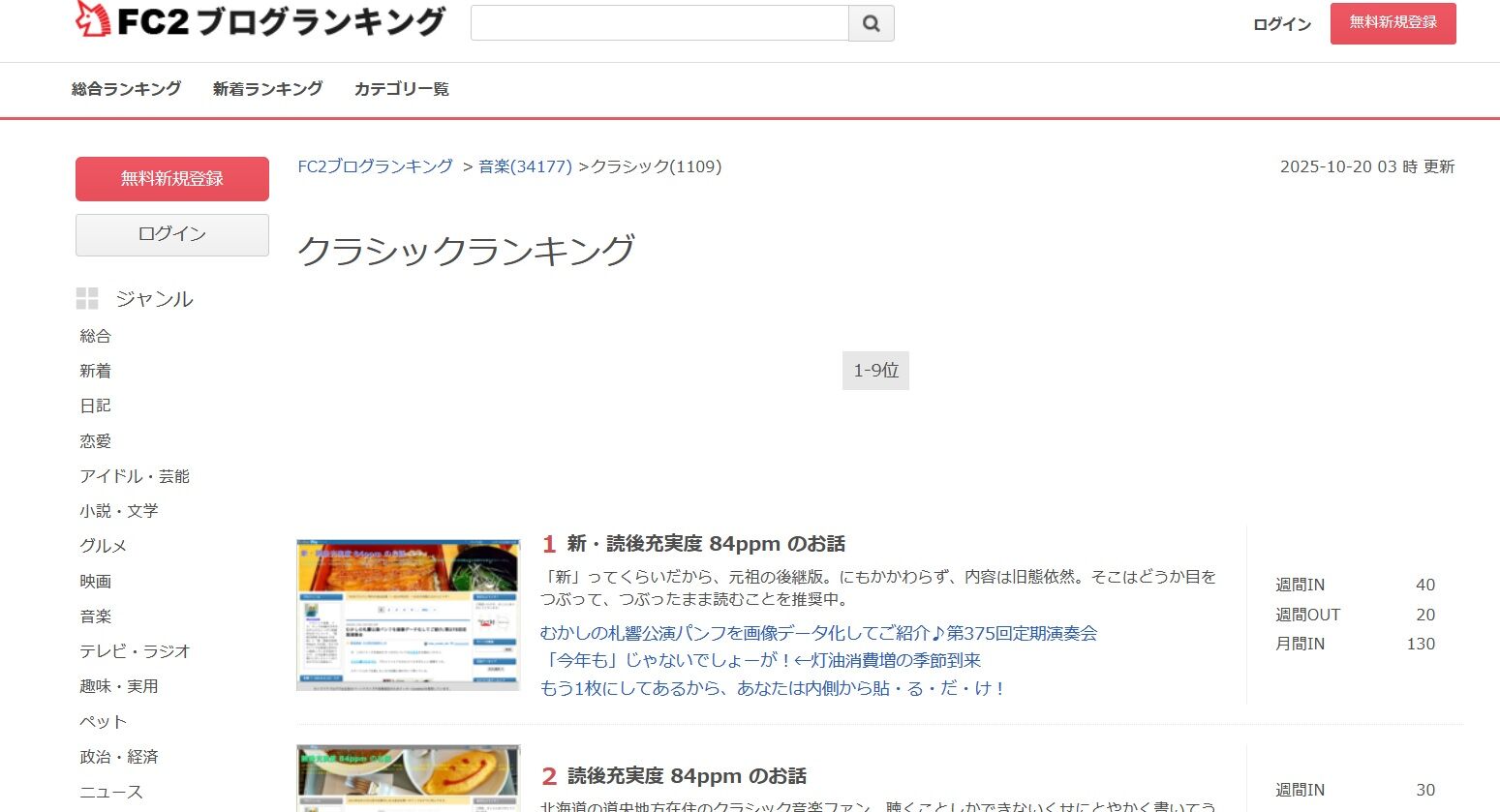
Task: Click the sidebar ログイン button
Action: tap(172, 235)
